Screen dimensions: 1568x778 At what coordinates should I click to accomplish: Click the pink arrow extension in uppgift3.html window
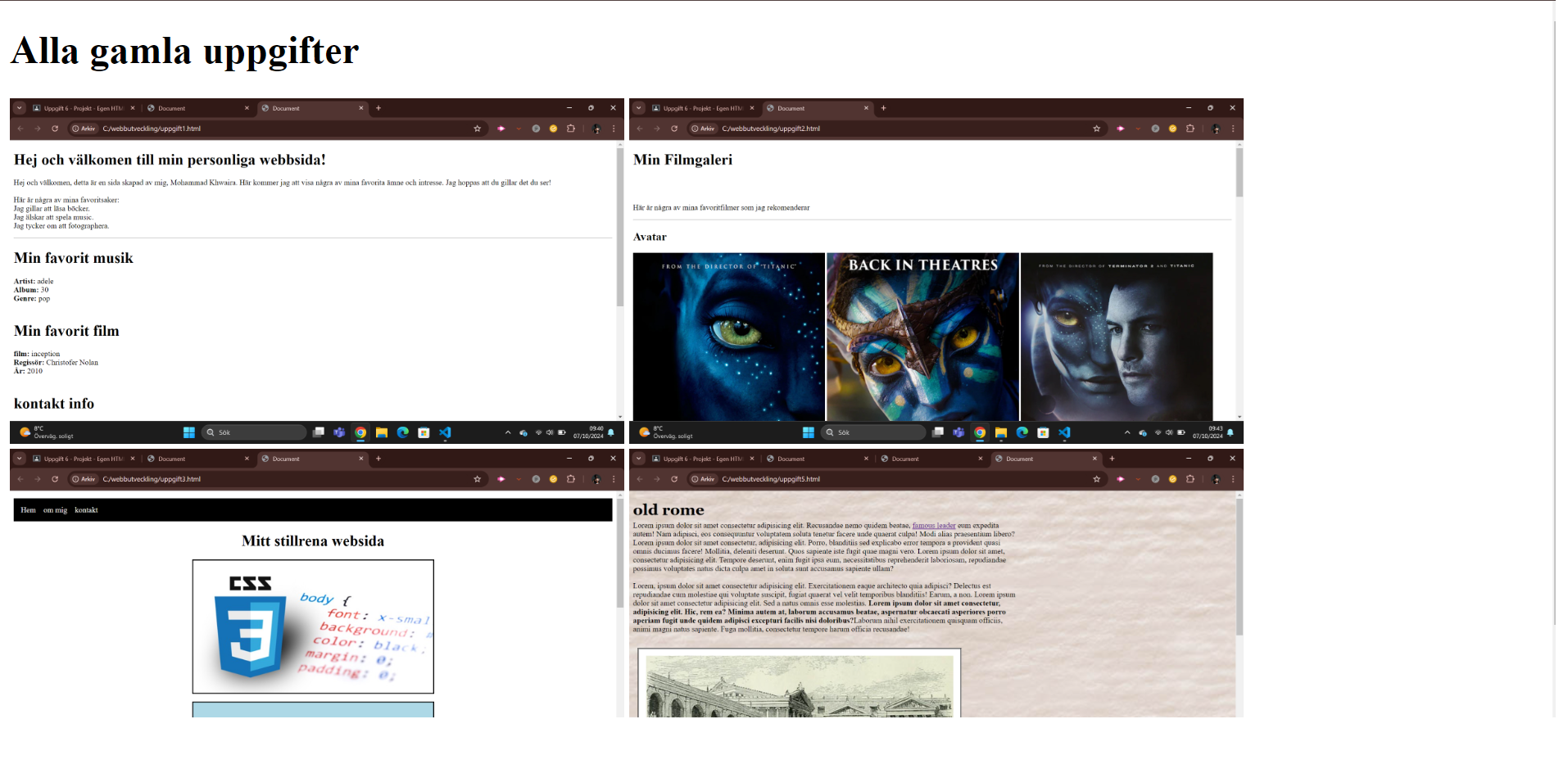pos(501,479)
